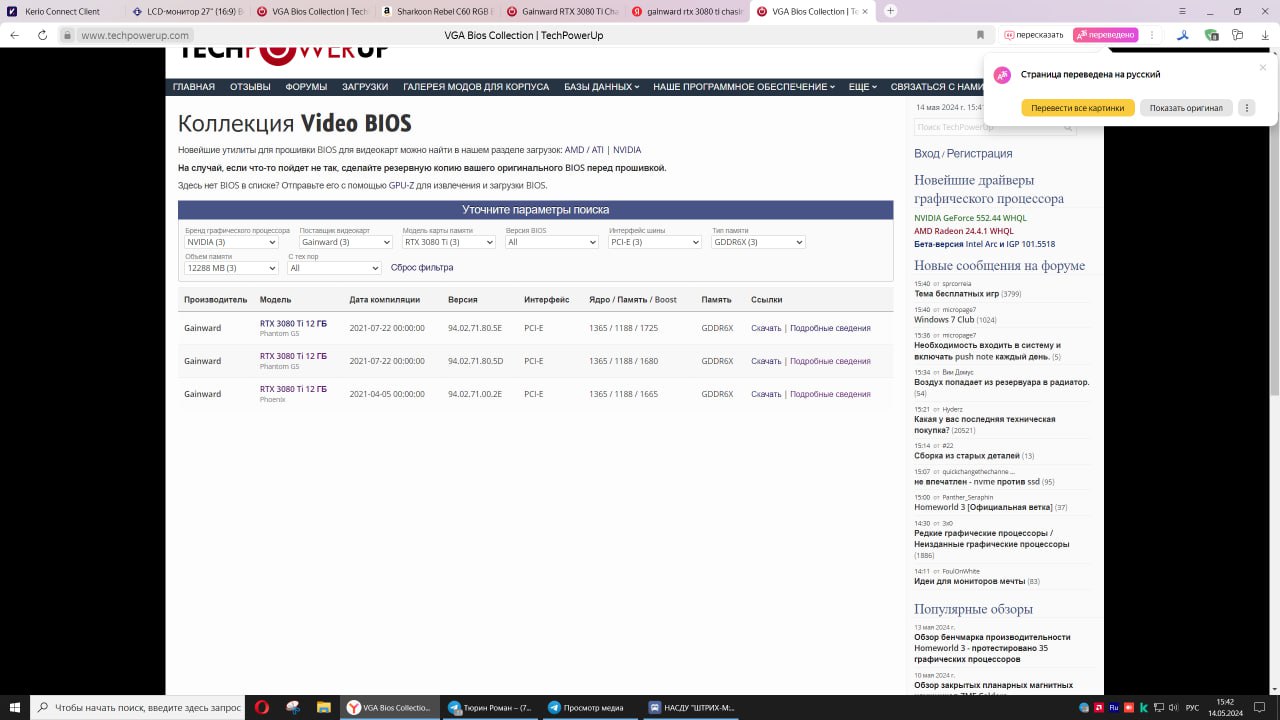
Task: Bookmark this page with the bookmark icon
Action: pyautogui.click(x=981, y=35)
